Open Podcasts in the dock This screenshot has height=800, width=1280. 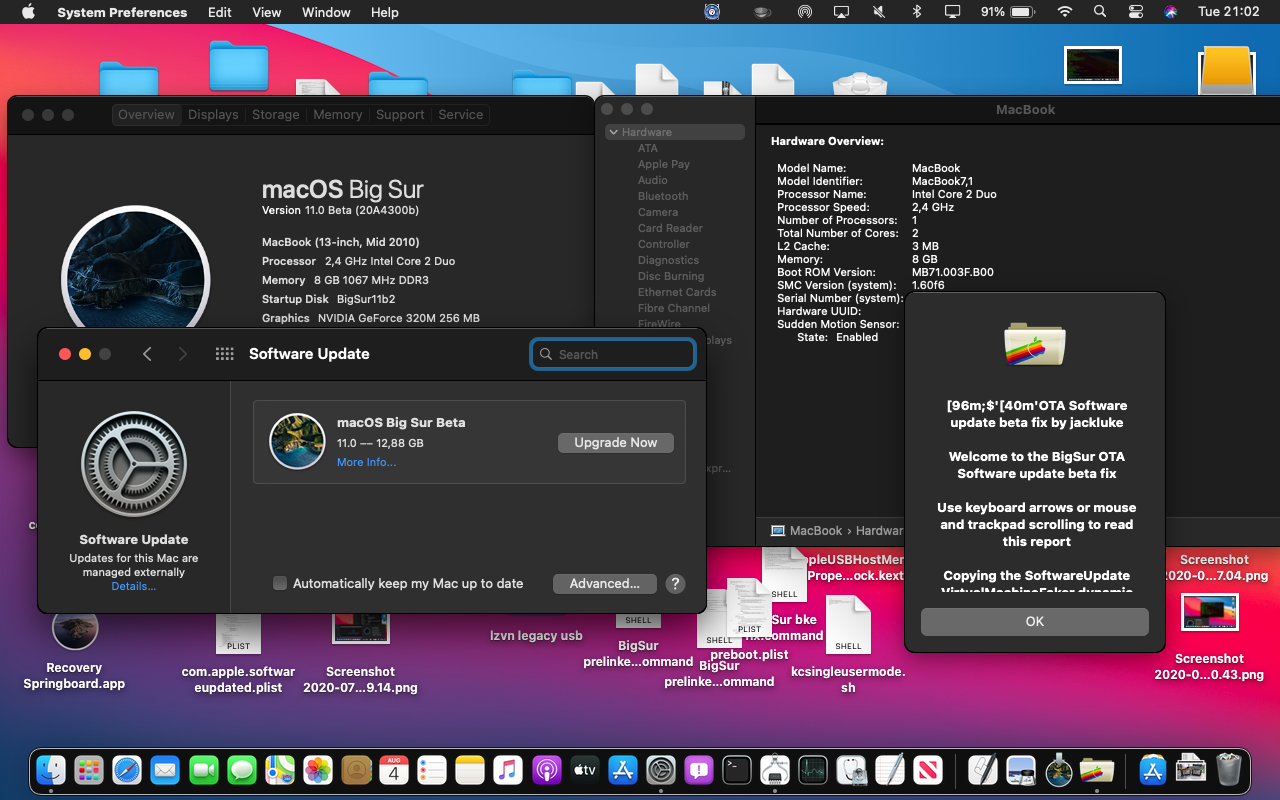547,770
